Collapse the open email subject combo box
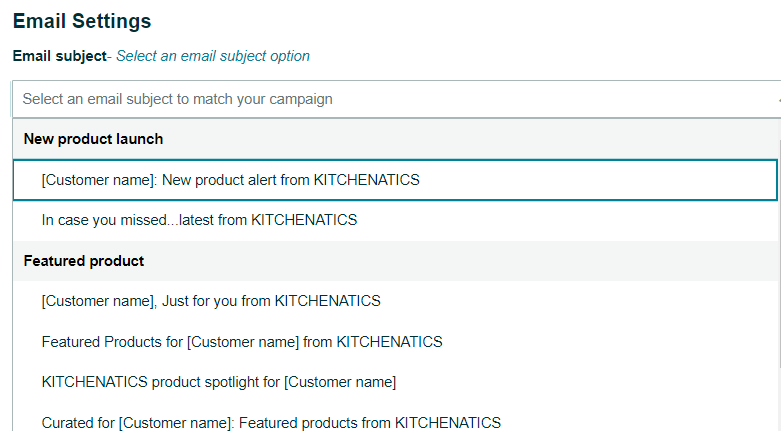781x431 pixels. (x=775, y=99)
